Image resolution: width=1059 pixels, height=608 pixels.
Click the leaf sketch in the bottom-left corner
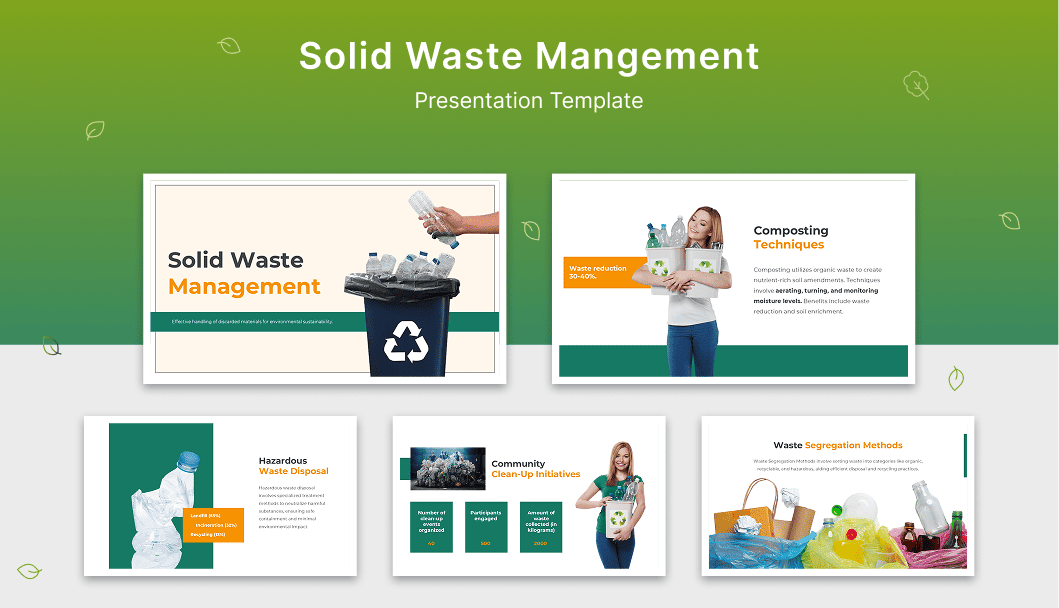[x=29, y=572]
